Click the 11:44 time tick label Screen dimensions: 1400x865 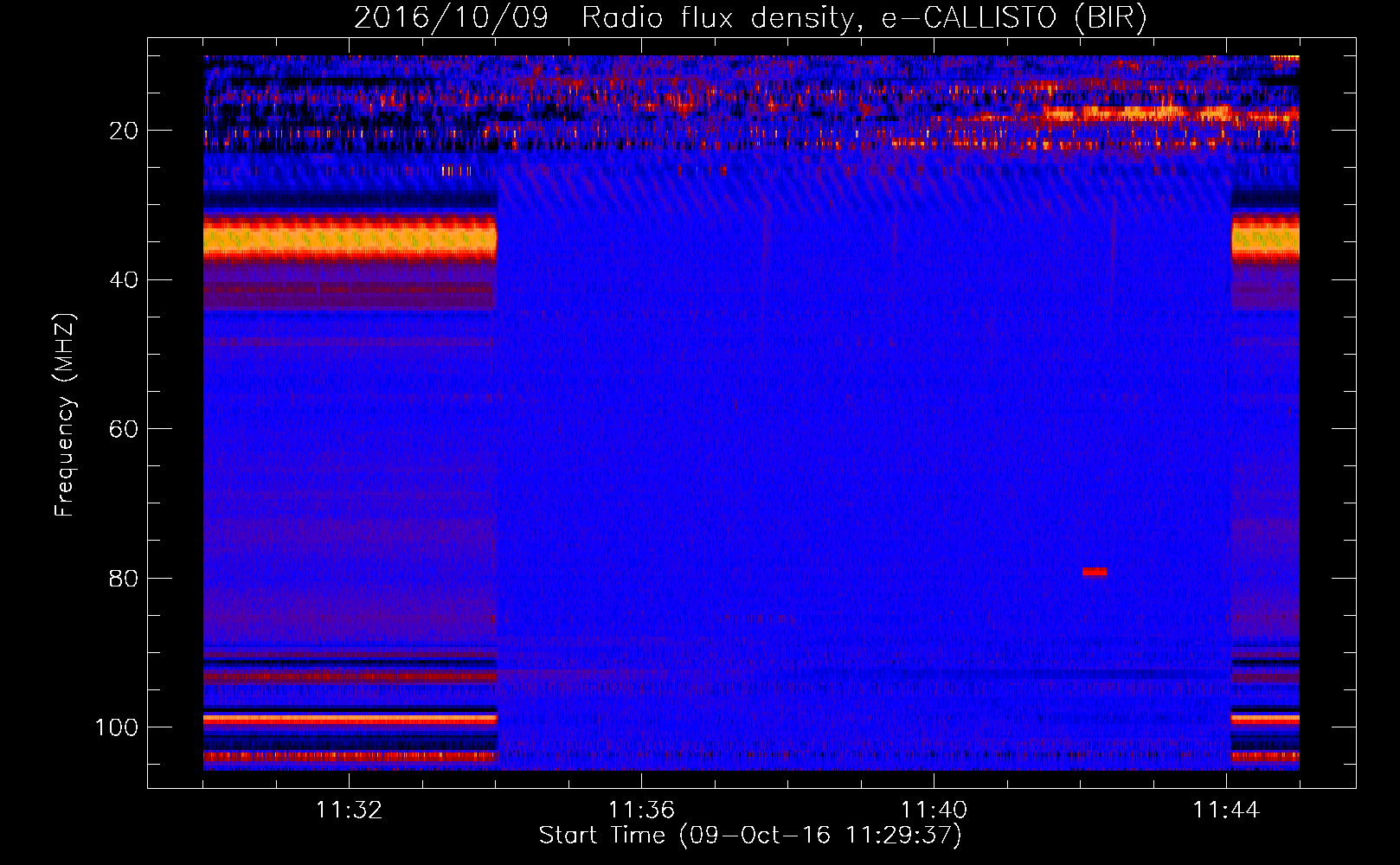click(x=1226, y=811)
